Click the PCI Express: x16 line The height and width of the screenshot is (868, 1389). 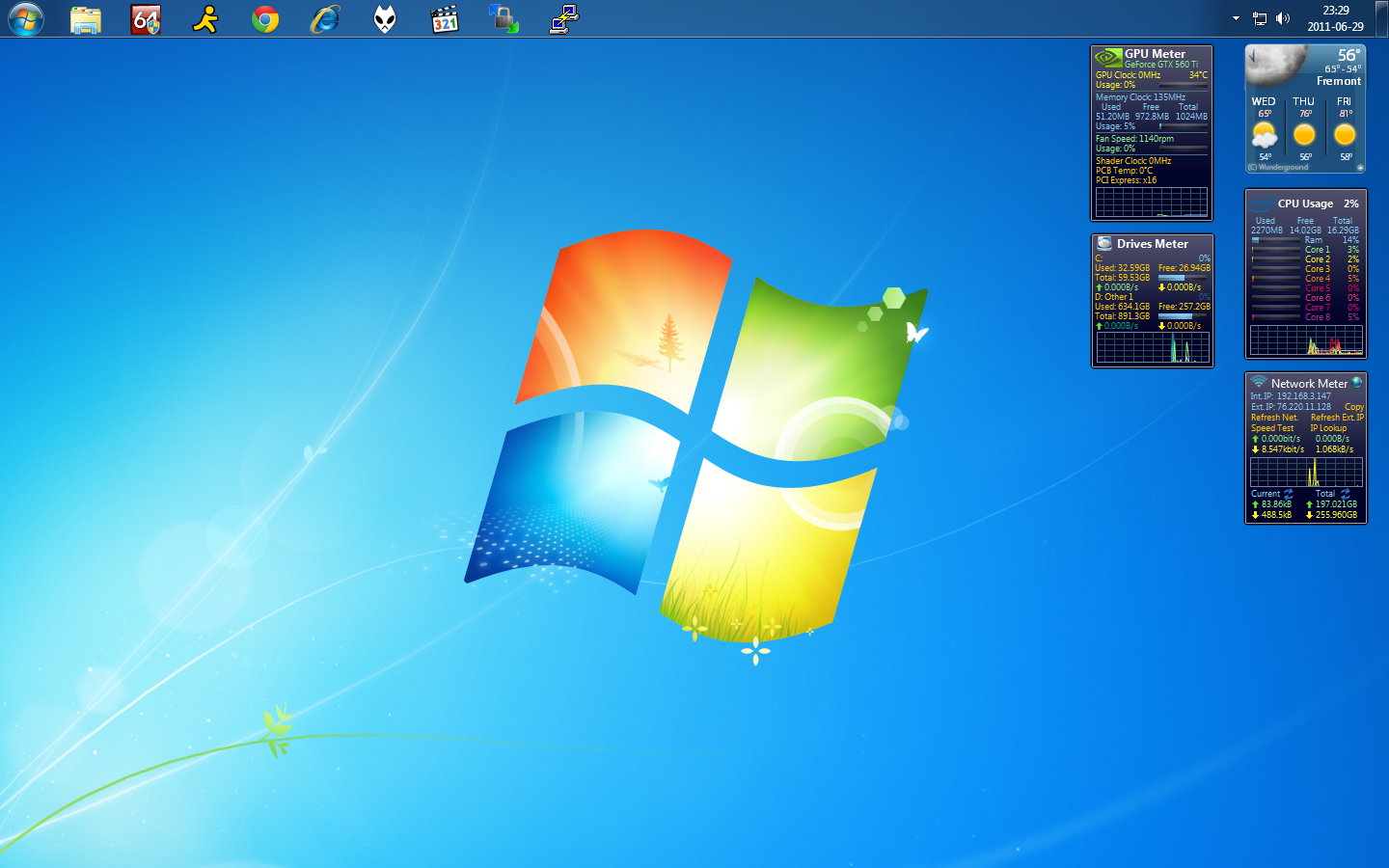(1126, 180)
